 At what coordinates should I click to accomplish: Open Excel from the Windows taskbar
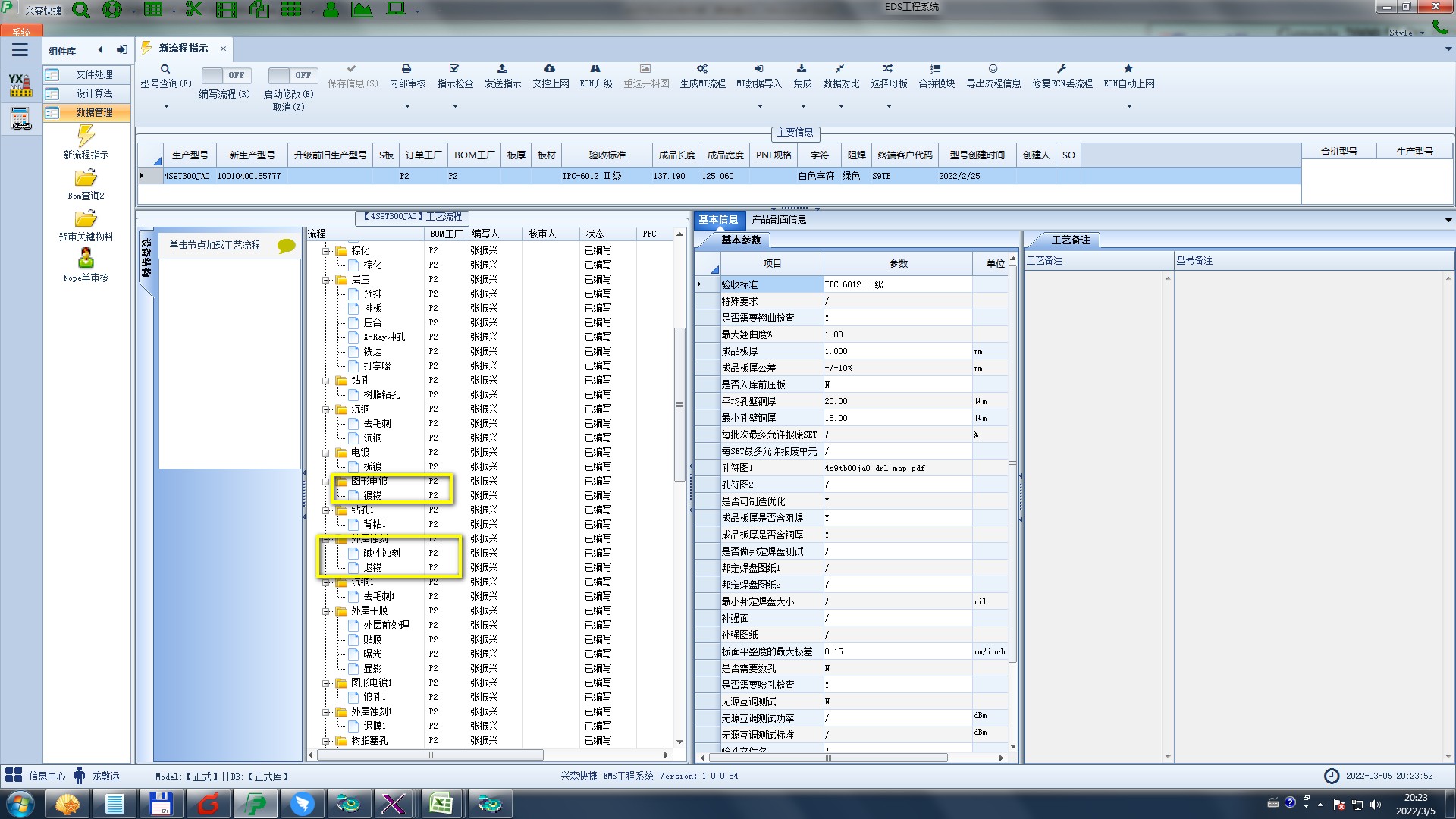pyautogui.click(x=441, y=803)
